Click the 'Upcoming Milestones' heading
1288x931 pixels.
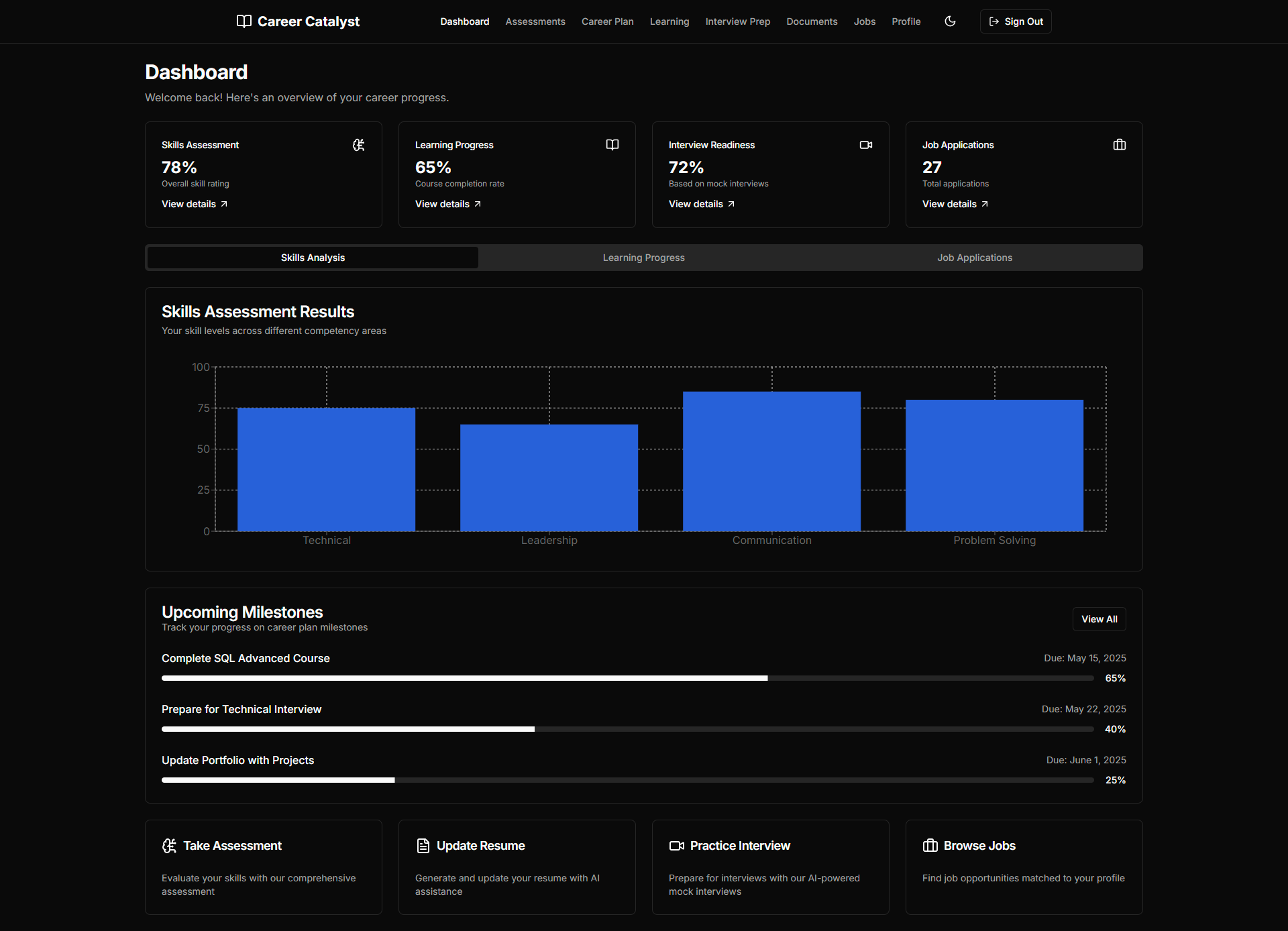pyautogui.click(x=242, y=612)
